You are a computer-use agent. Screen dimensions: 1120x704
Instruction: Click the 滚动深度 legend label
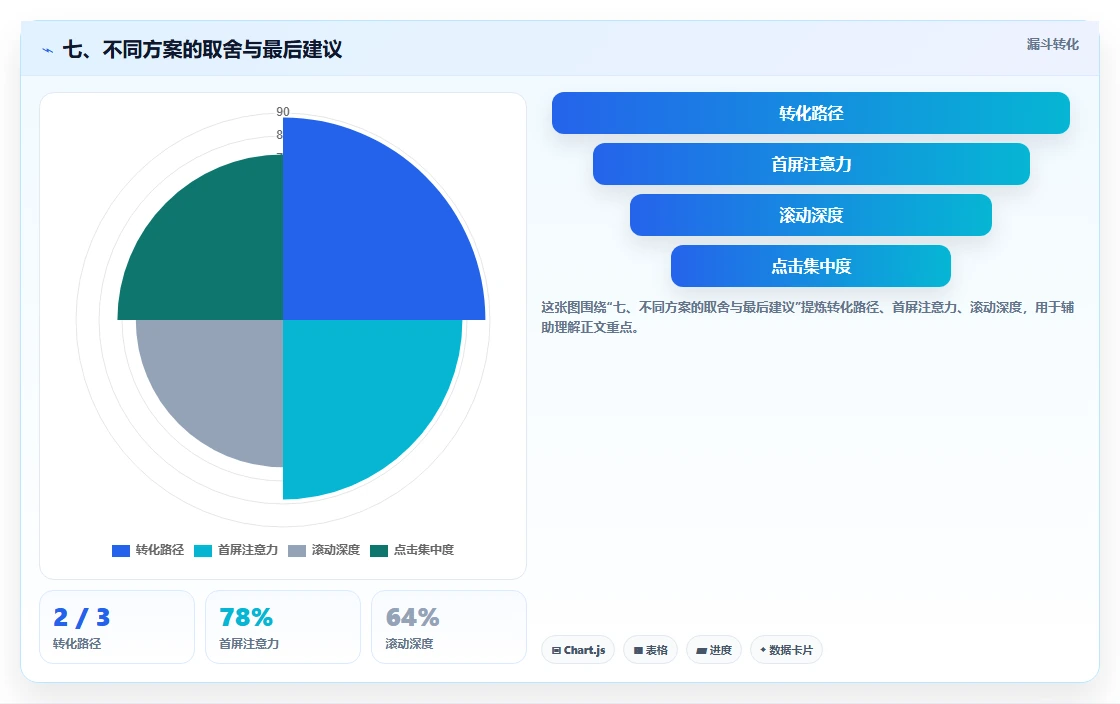[x=336, y=550]
